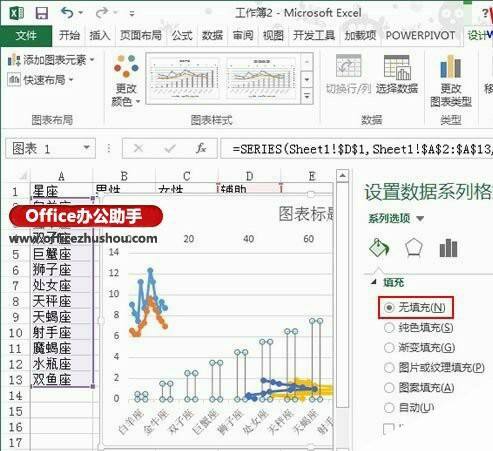This screenshot has height=451, width=493.
Task: Select column D header
Action: (249, 176)
